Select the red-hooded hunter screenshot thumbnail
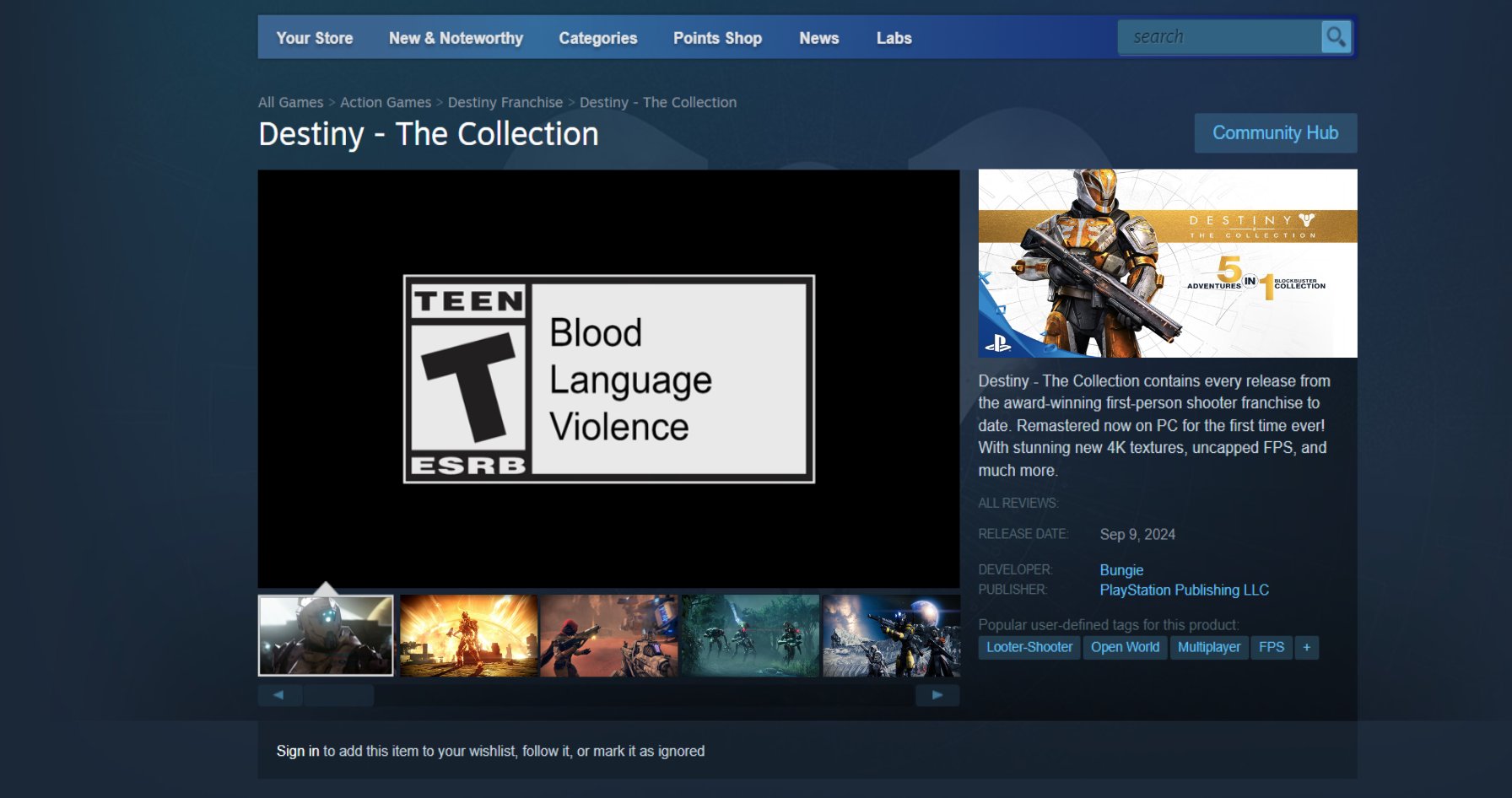 coord(609,635)
